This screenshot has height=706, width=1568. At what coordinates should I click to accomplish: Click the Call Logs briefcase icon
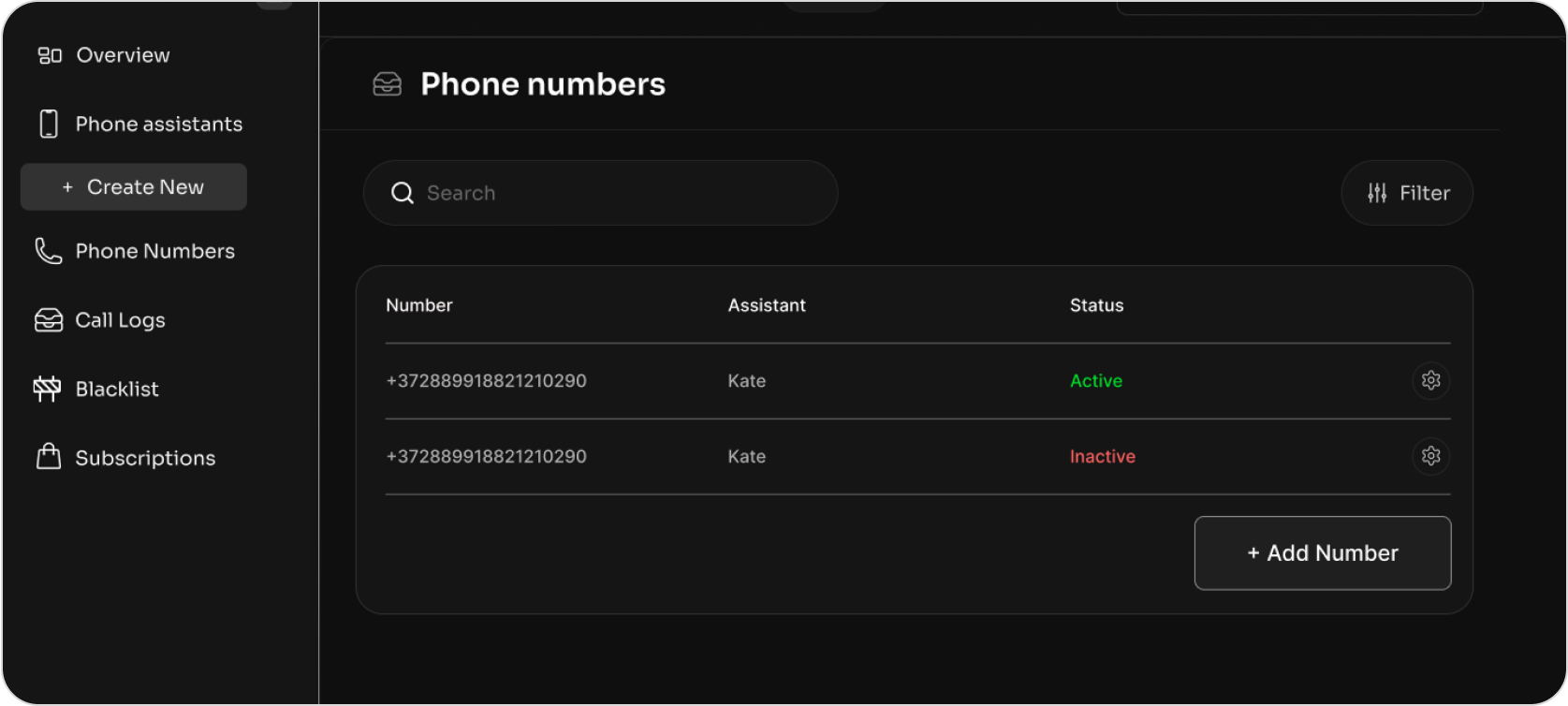pos(49,319)
